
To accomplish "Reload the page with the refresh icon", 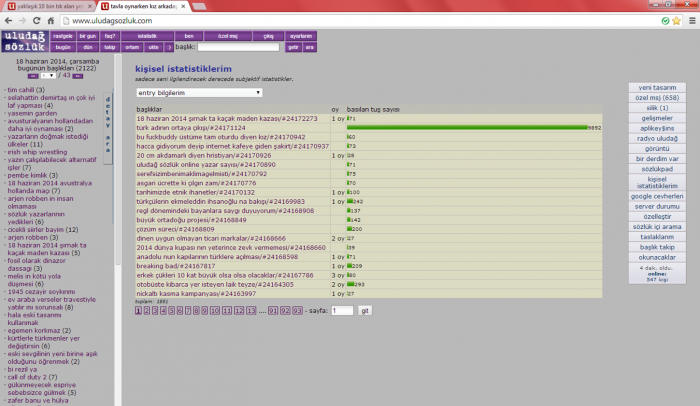I will pos(37,21).
